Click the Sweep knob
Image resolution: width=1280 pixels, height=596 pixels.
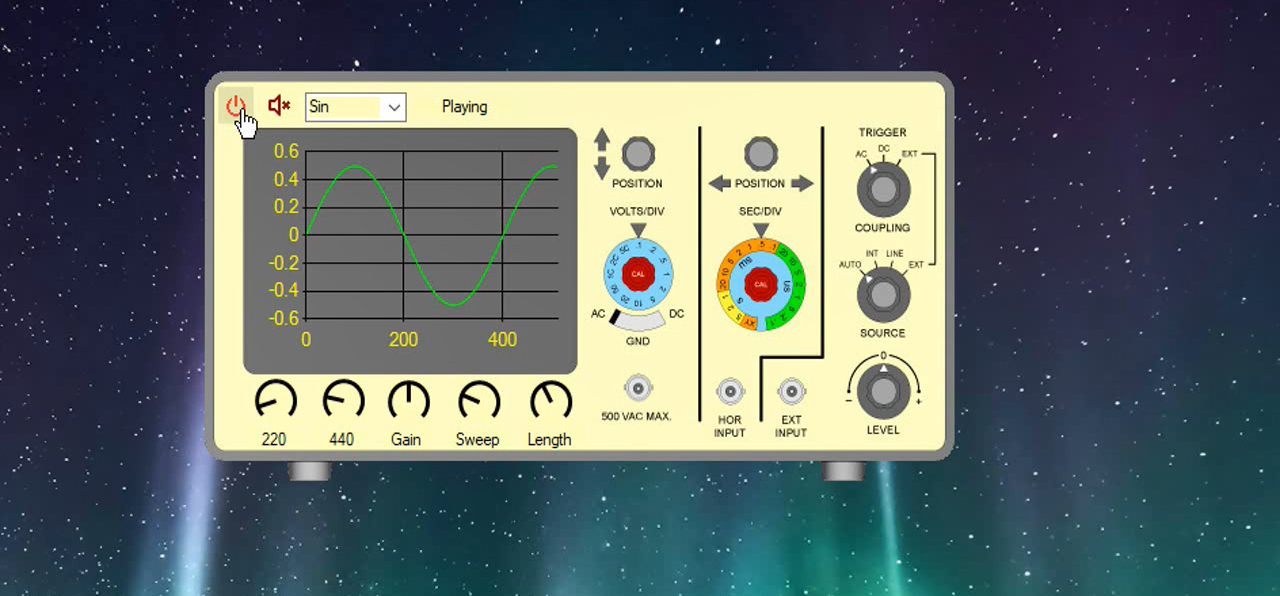[x=478, y=400]
